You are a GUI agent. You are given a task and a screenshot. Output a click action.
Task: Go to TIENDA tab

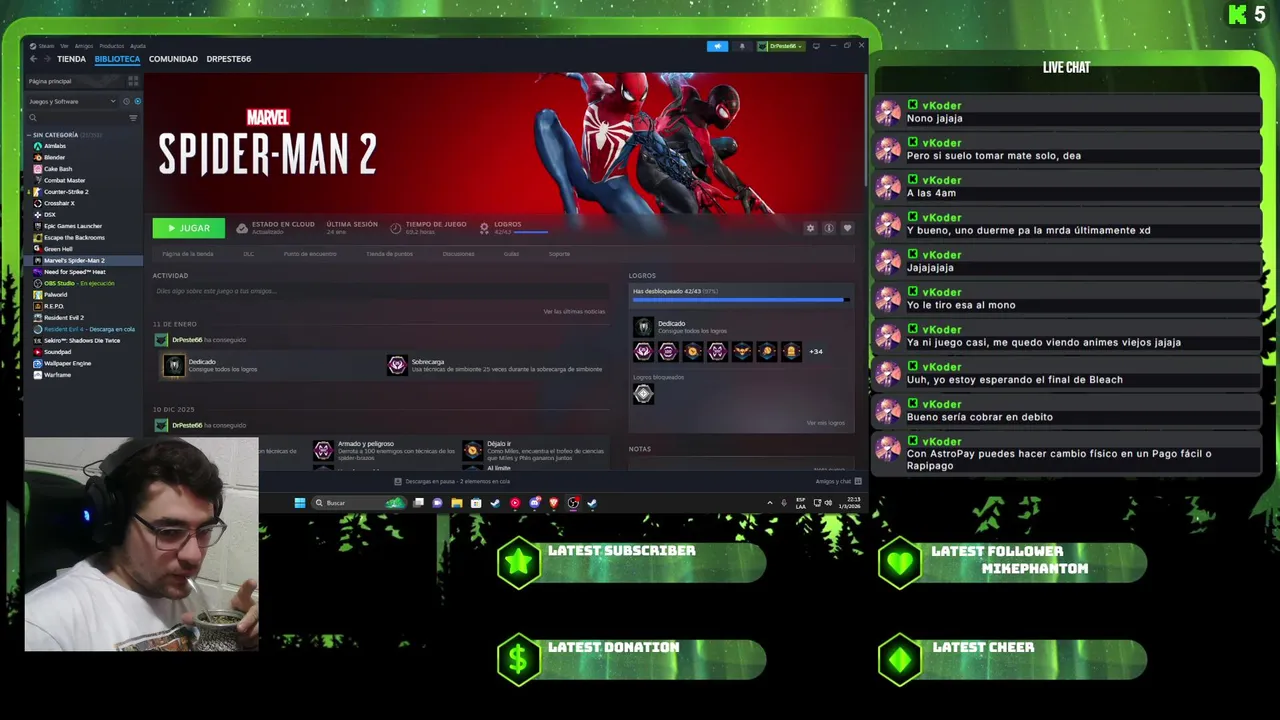click(71, 59)
